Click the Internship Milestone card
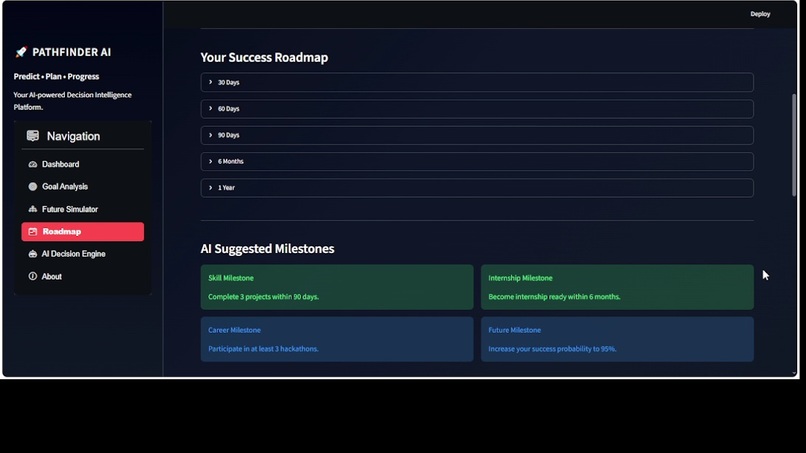Screen dimensions: 806x453 coord(617,287)
